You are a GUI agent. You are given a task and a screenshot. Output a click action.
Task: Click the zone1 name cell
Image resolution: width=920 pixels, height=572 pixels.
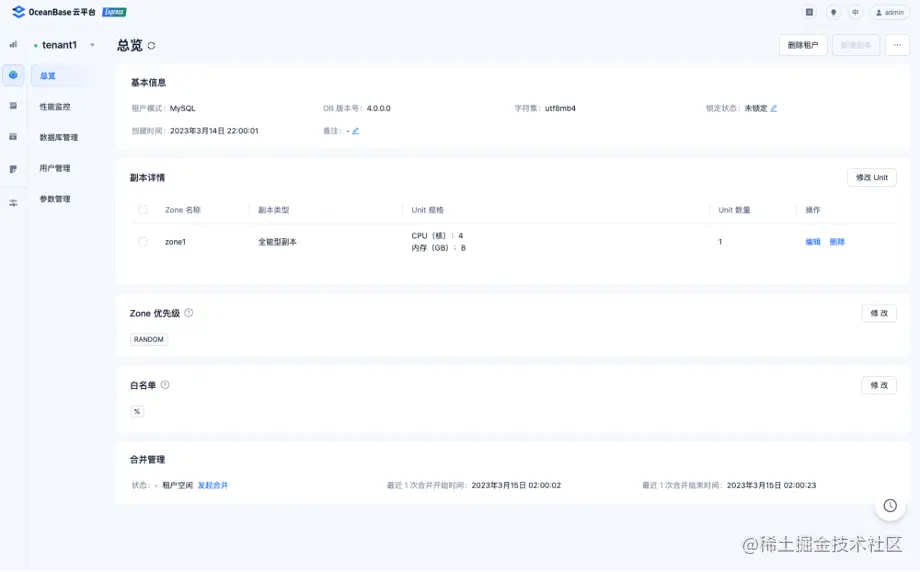coord(175,242)
